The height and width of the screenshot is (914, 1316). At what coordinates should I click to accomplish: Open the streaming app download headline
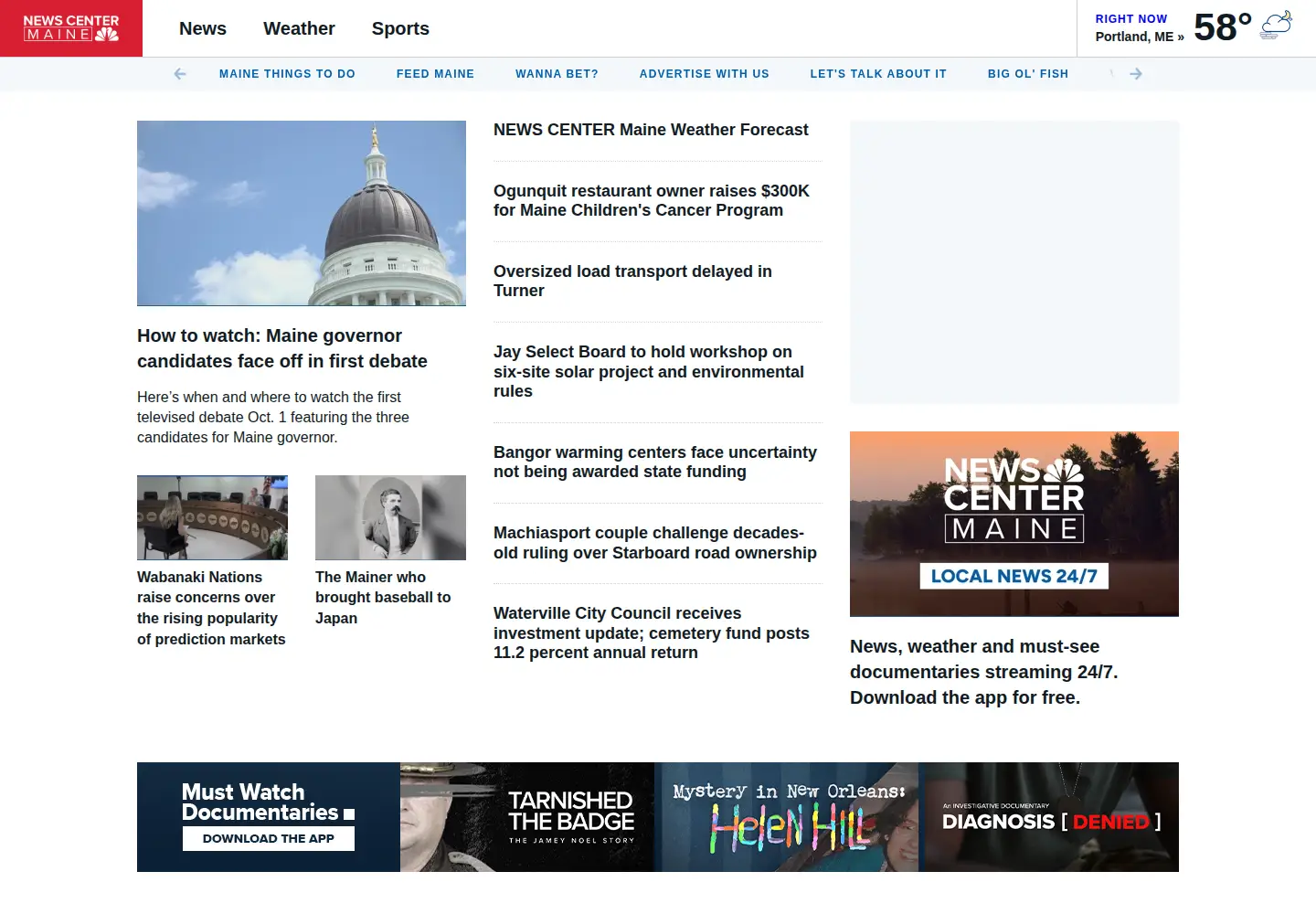[x=984, y=672]
